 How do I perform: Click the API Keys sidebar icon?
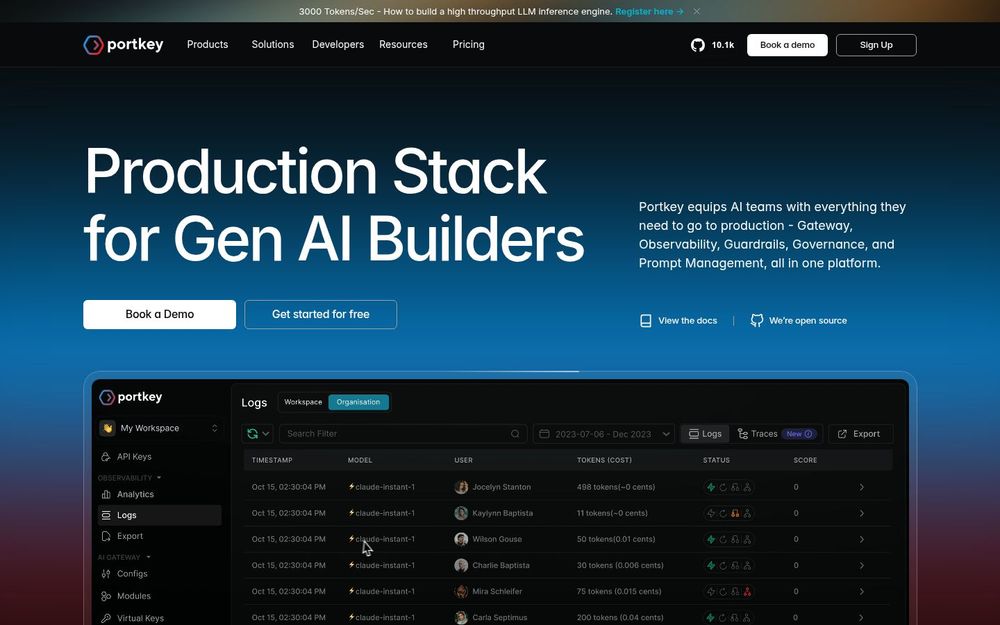[106, 457]
